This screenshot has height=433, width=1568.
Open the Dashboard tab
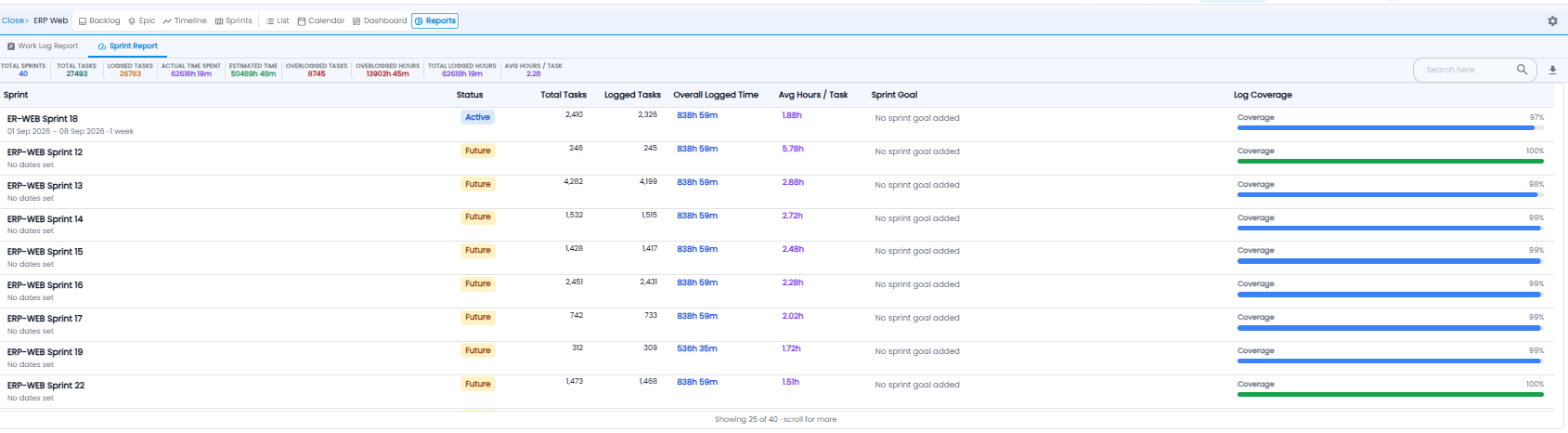380,20
